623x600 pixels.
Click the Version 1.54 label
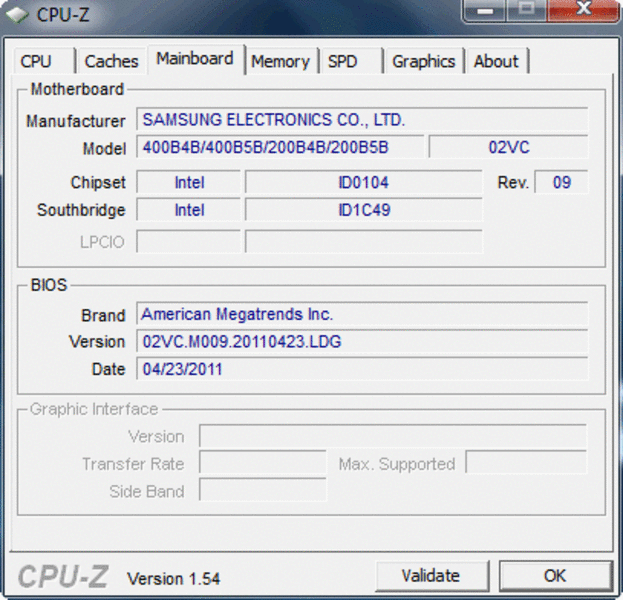(x=173, y=579)
